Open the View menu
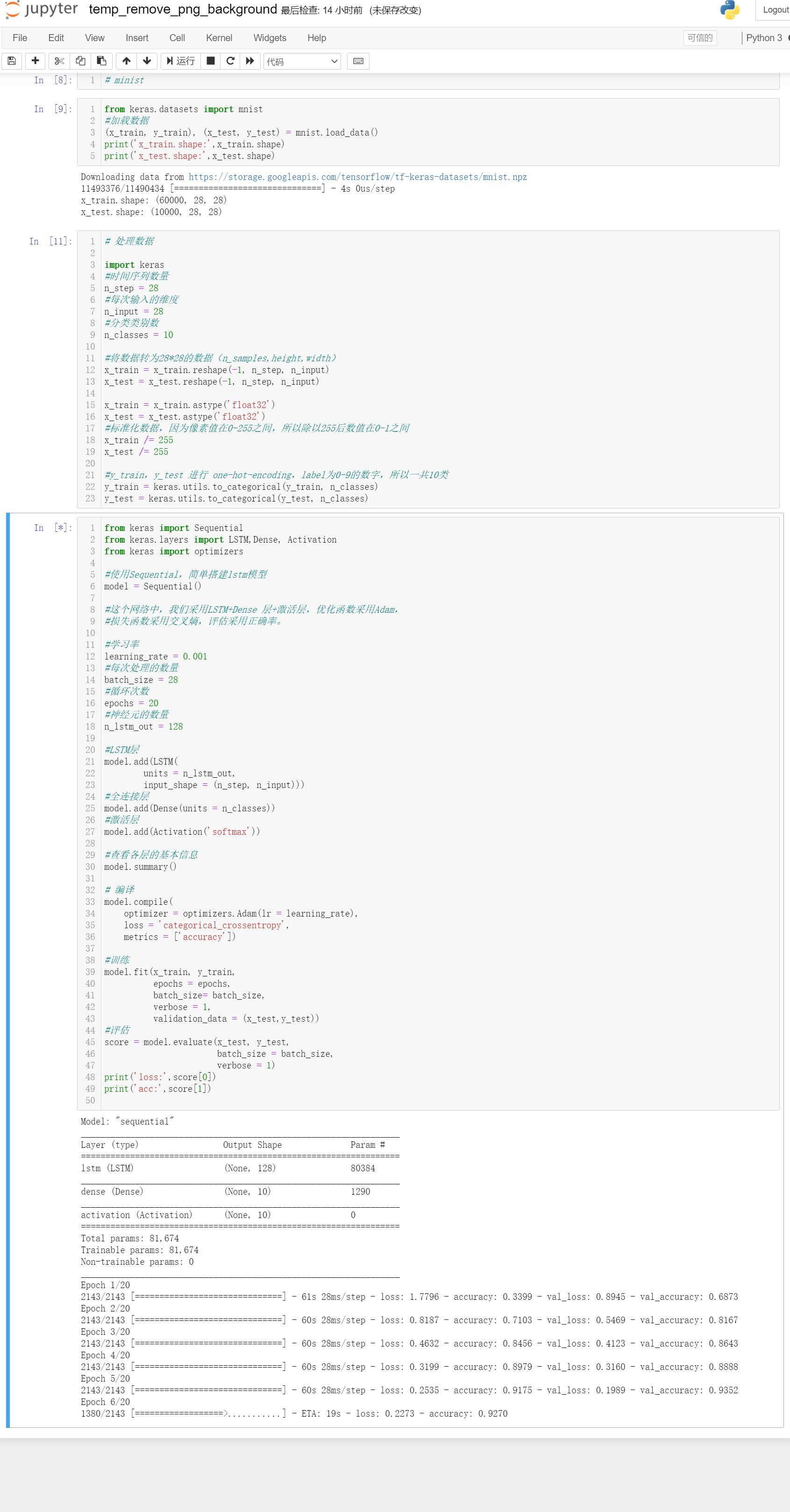Image resolution: width=790 pixels, height=1512 pixels. pos(94,37)
